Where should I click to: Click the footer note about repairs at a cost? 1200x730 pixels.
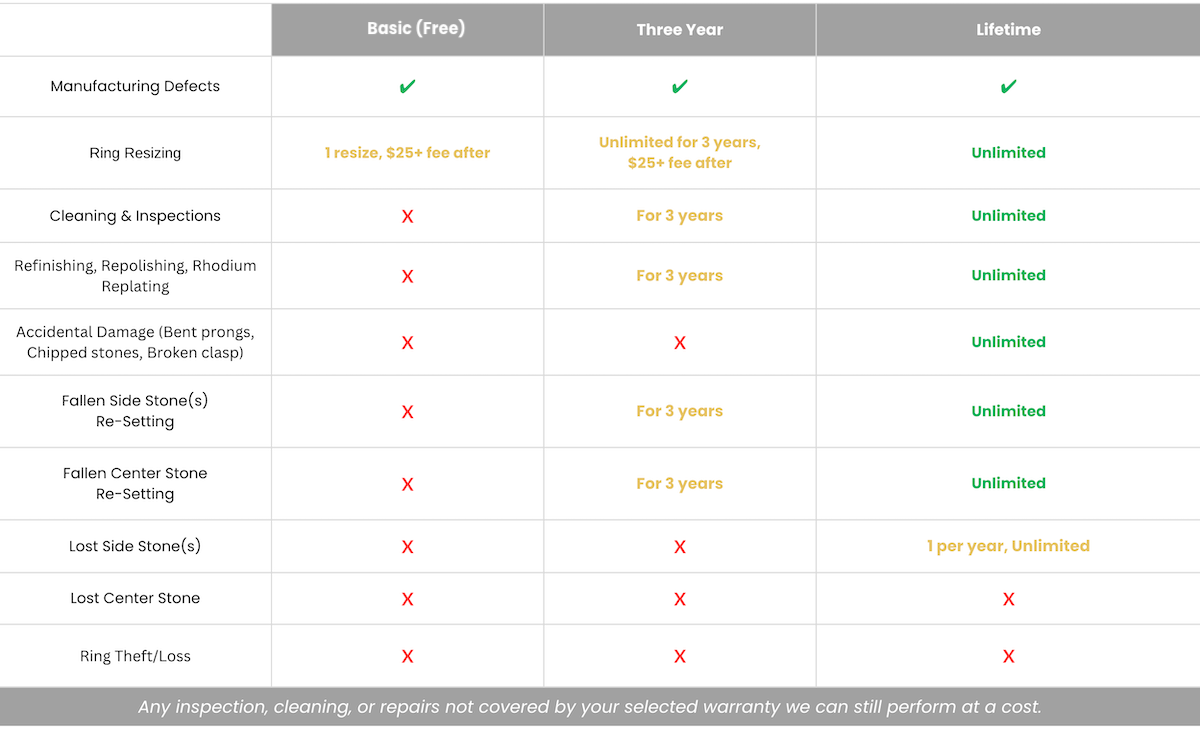tap(590, 707)
